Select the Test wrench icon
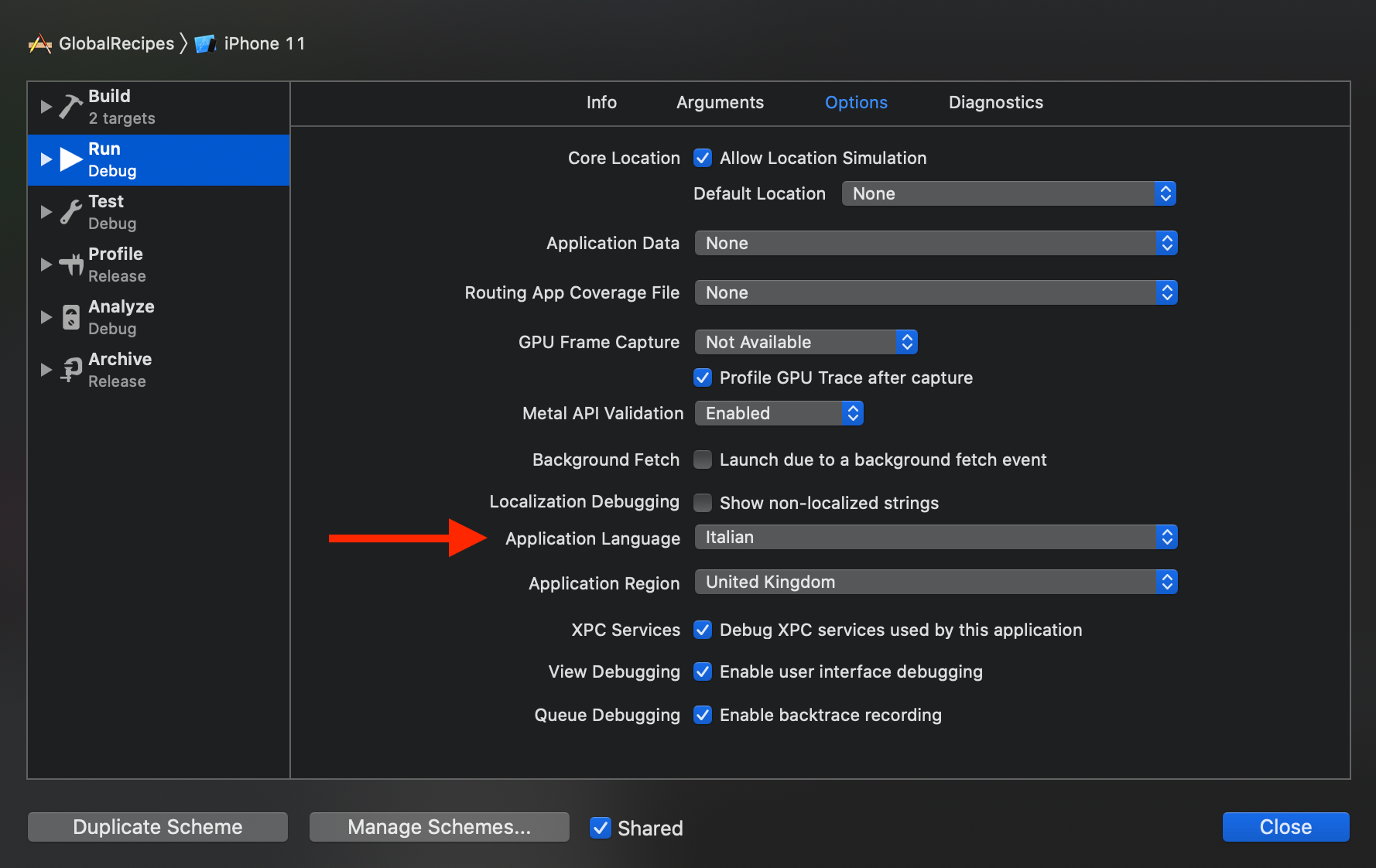 click(70, 211)
